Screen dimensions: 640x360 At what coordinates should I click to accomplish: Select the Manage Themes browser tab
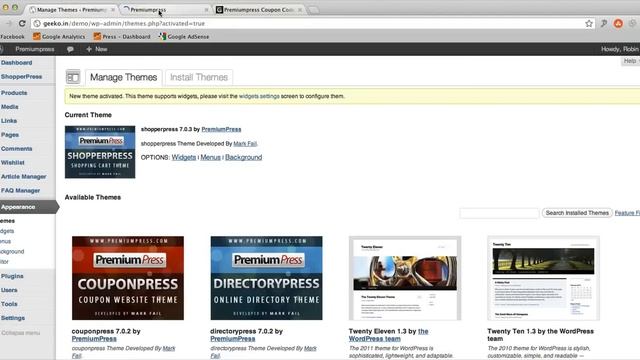coord(71,9)
